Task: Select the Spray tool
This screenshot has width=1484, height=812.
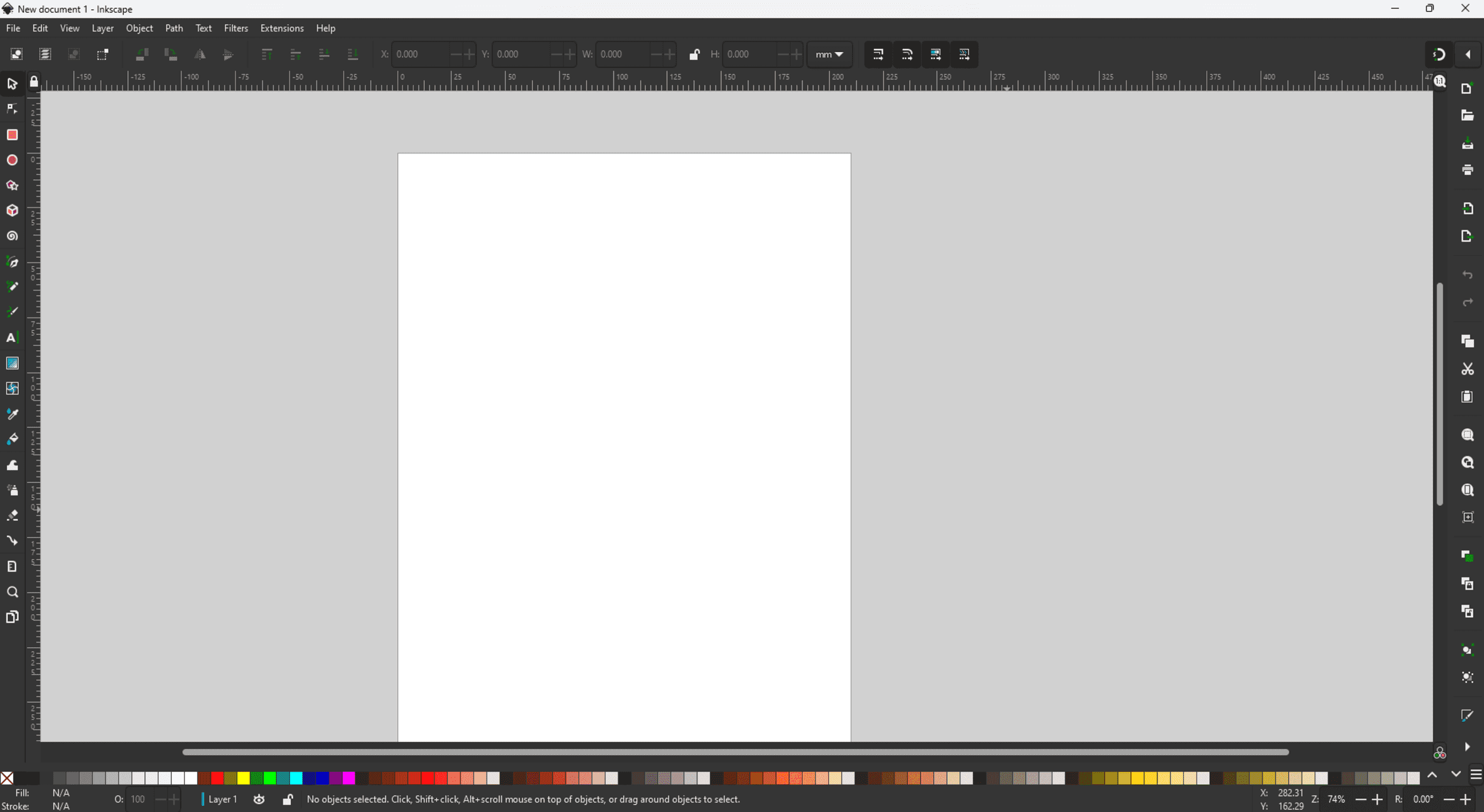Action: click(x=12, y=490)
